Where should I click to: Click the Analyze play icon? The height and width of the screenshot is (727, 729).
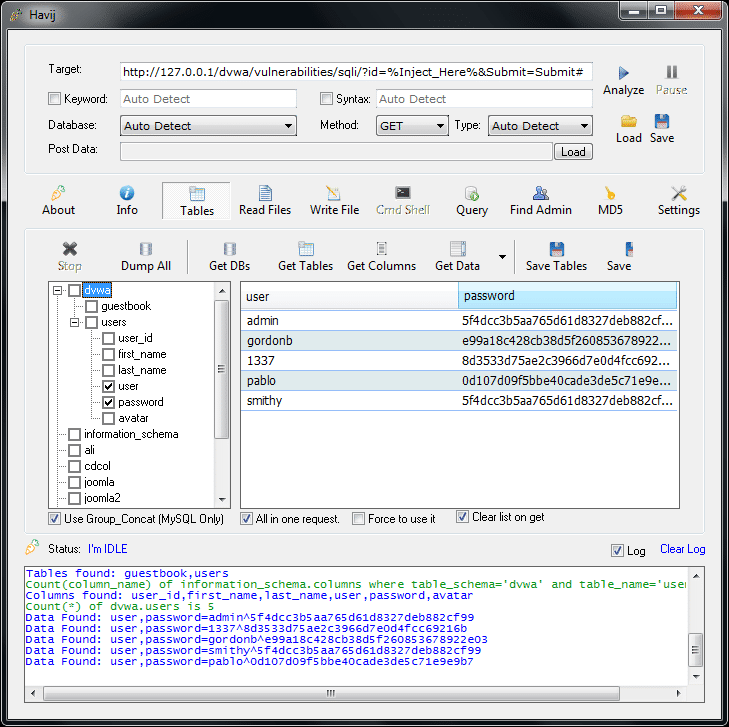point(624,73)
